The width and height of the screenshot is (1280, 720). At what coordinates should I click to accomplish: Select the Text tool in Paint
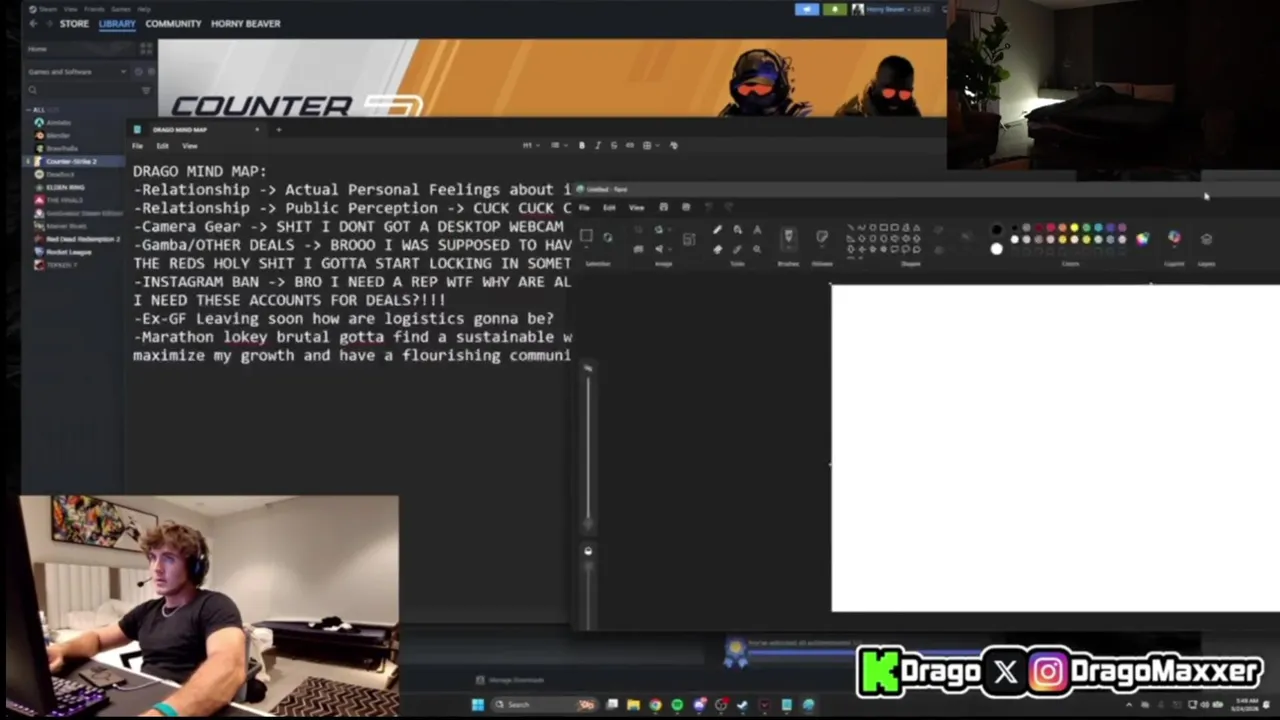[757, 230]
